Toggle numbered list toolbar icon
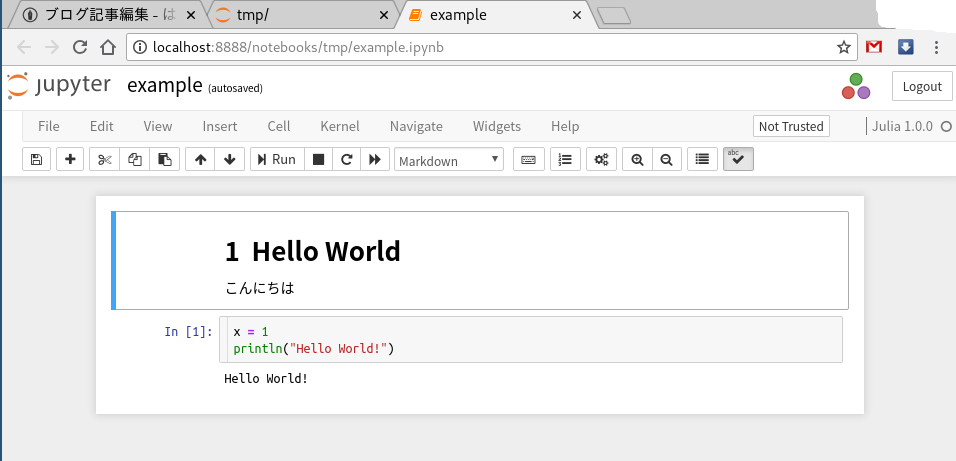 click(565, 159)
